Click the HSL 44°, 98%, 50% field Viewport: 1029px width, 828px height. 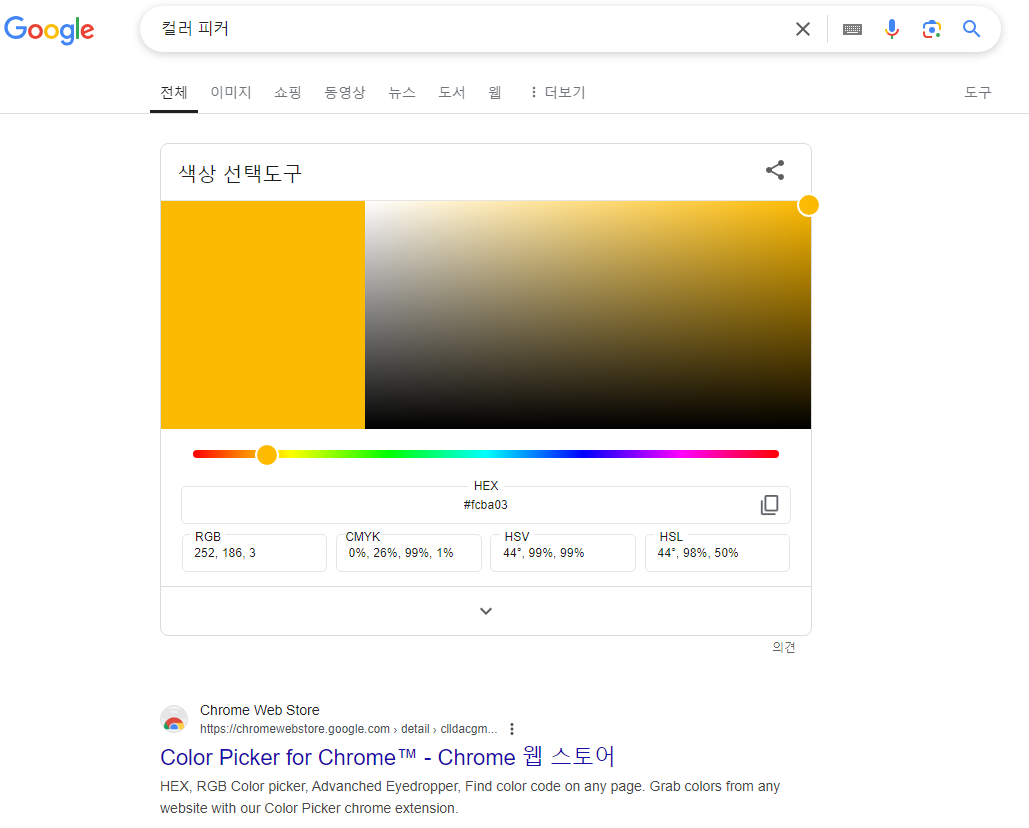(717, 552)
